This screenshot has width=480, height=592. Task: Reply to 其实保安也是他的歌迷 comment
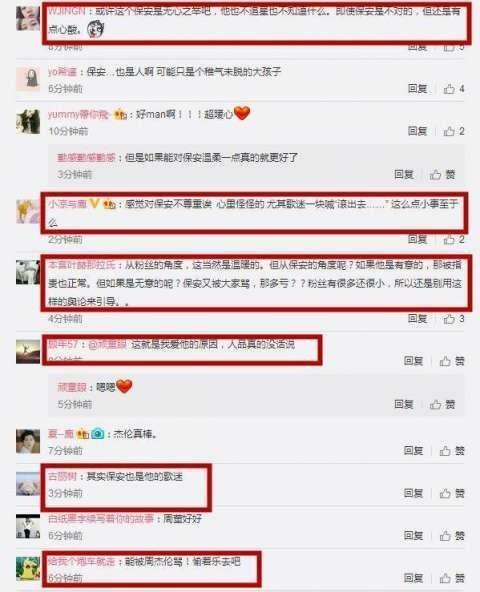coord(413,493)
